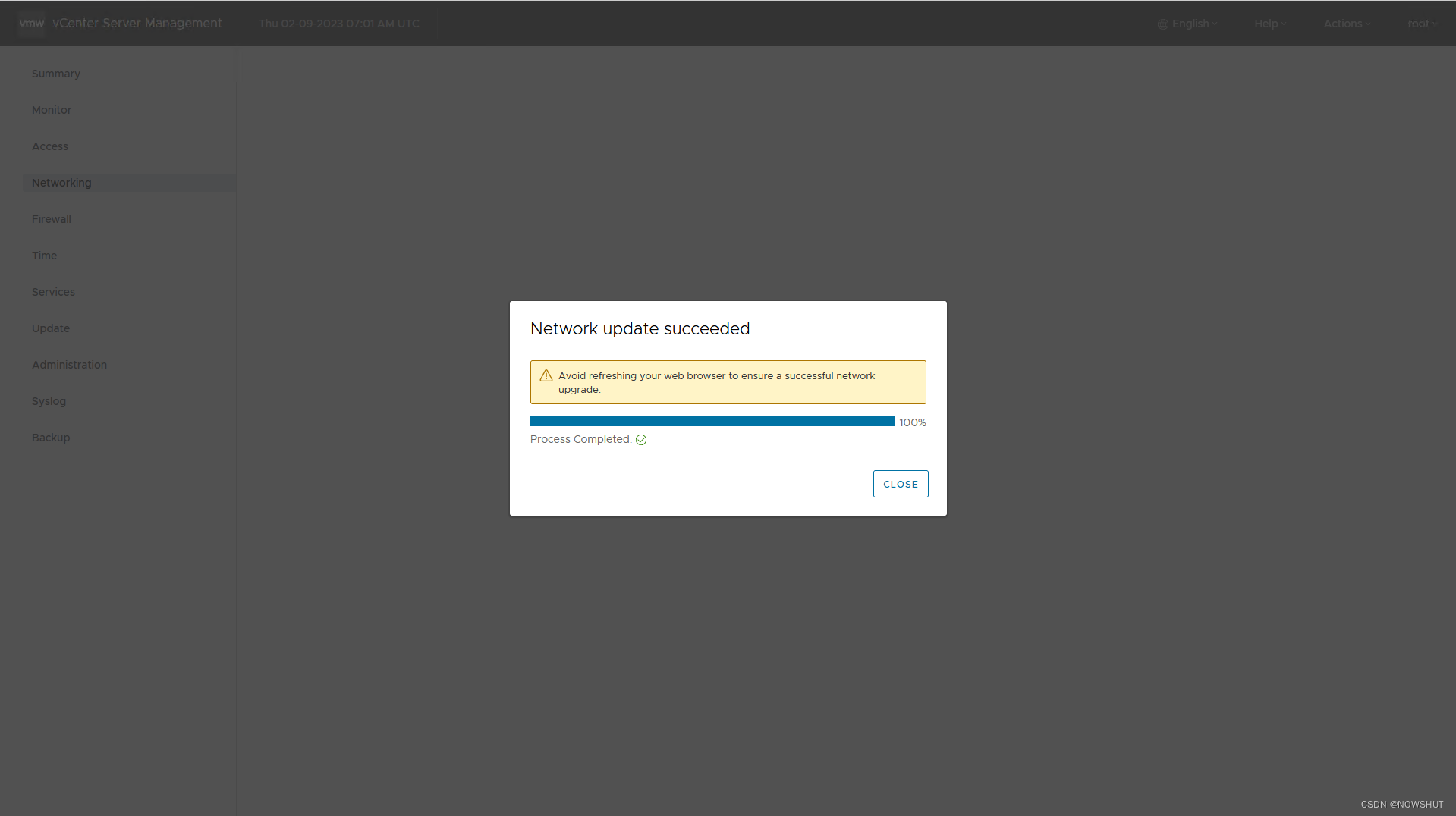Open Time settings in sidebar
1456x816 pixels.
tap(45, 256)
